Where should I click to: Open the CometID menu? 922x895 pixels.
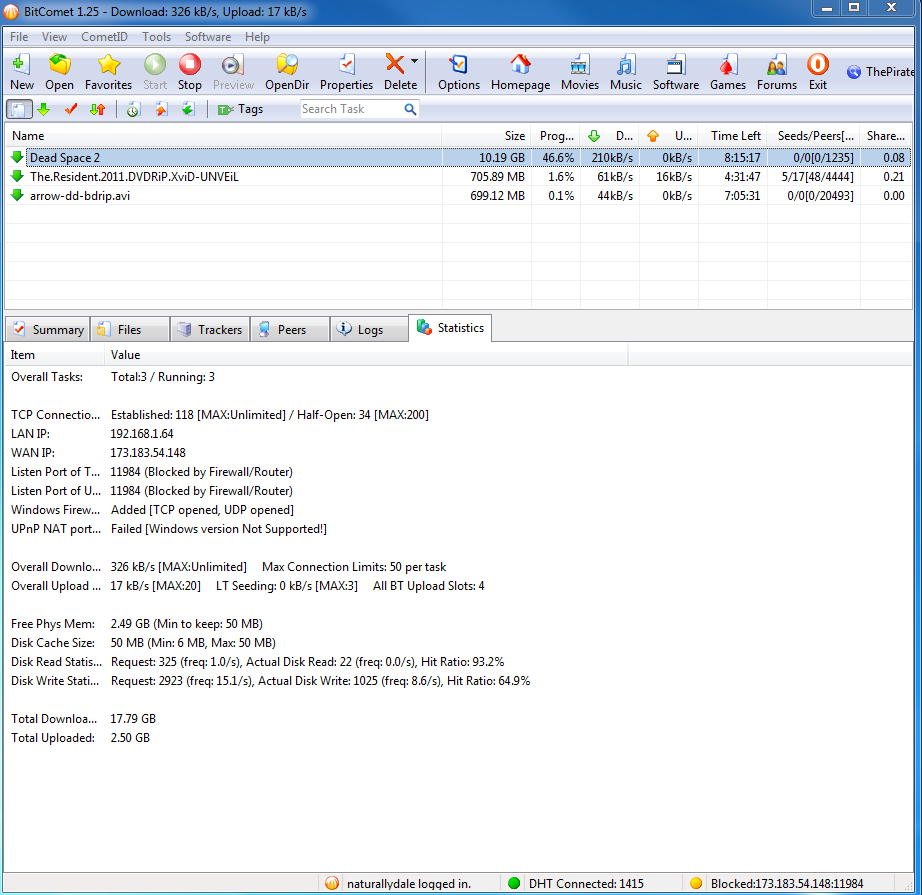[104, 36]
